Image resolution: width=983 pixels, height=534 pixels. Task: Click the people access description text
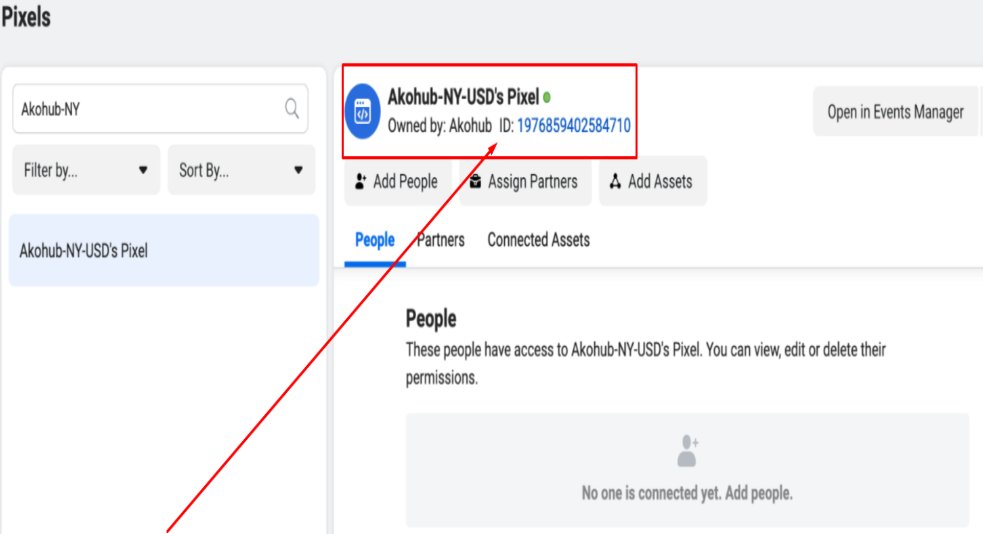pos(646,364)
